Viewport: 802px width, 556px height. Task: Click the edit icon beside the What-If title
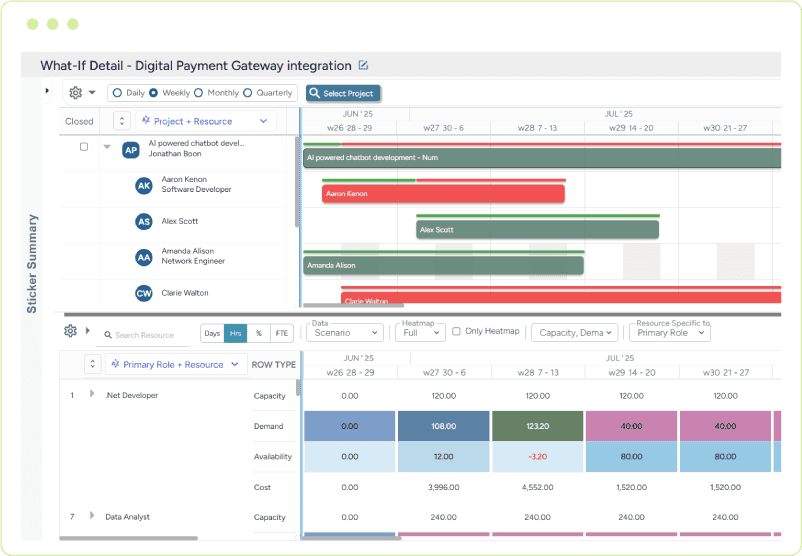(x=364, y=66)
